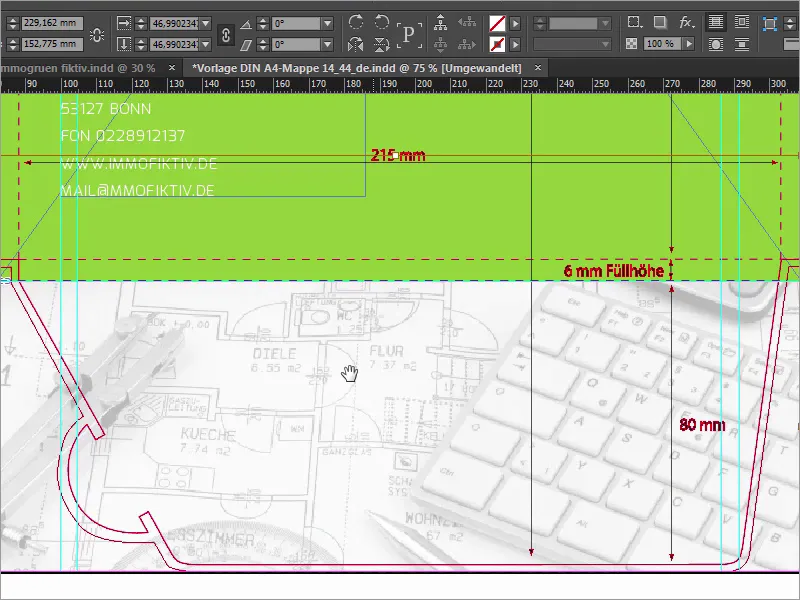Screen dimensions: 800x600
Task: Apply drop shadow icon
Action: (x=660, y=22)
